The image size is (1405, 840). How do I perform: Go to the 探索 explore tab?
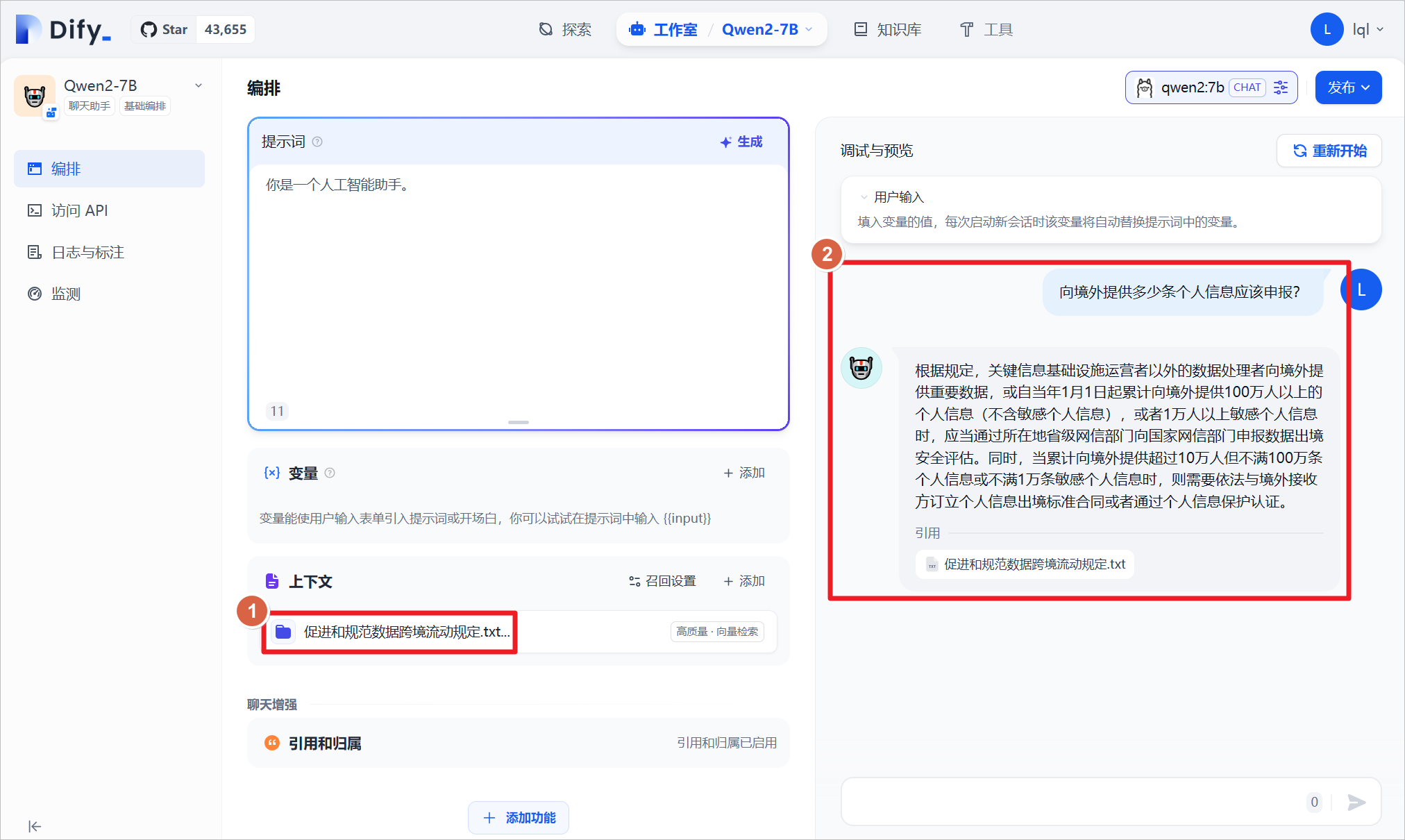click(x=565, y=30)
